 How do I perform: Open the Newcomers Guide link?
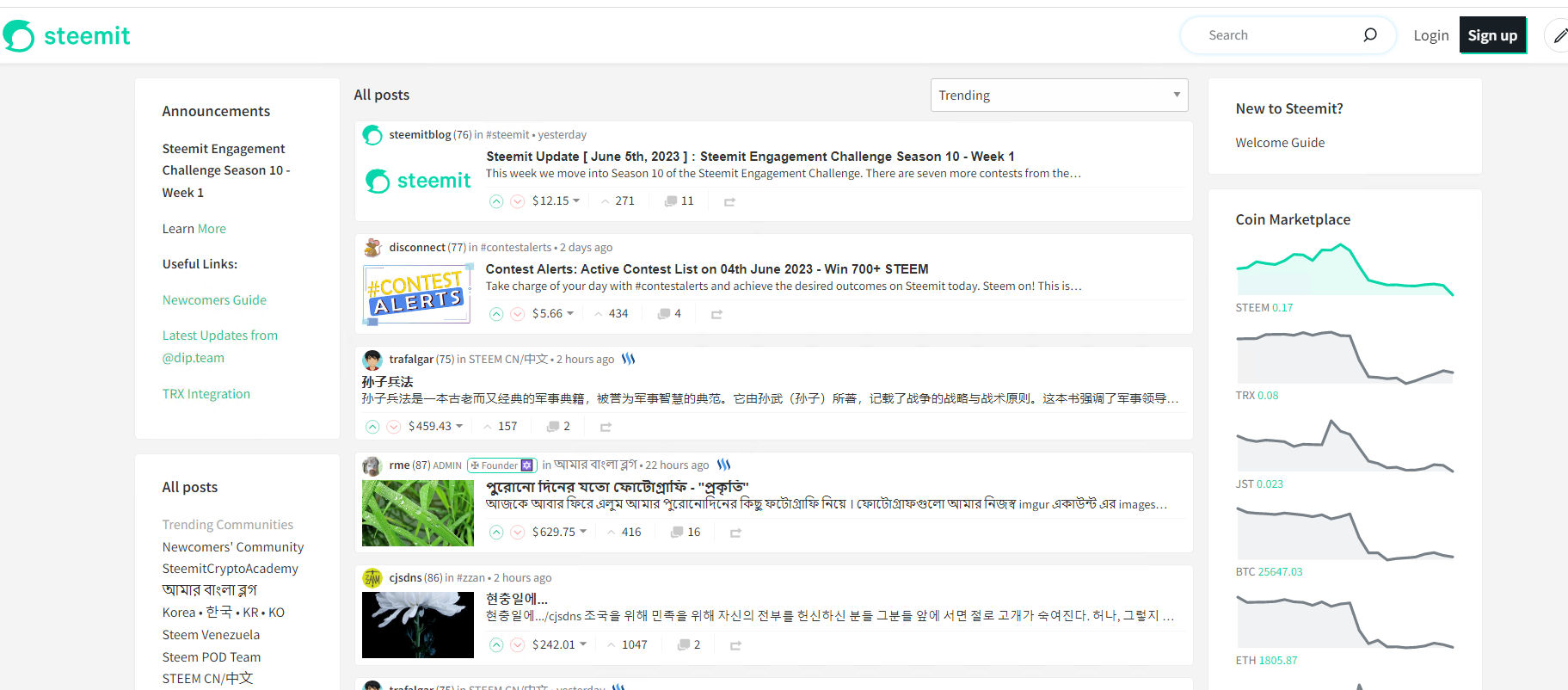214,300
